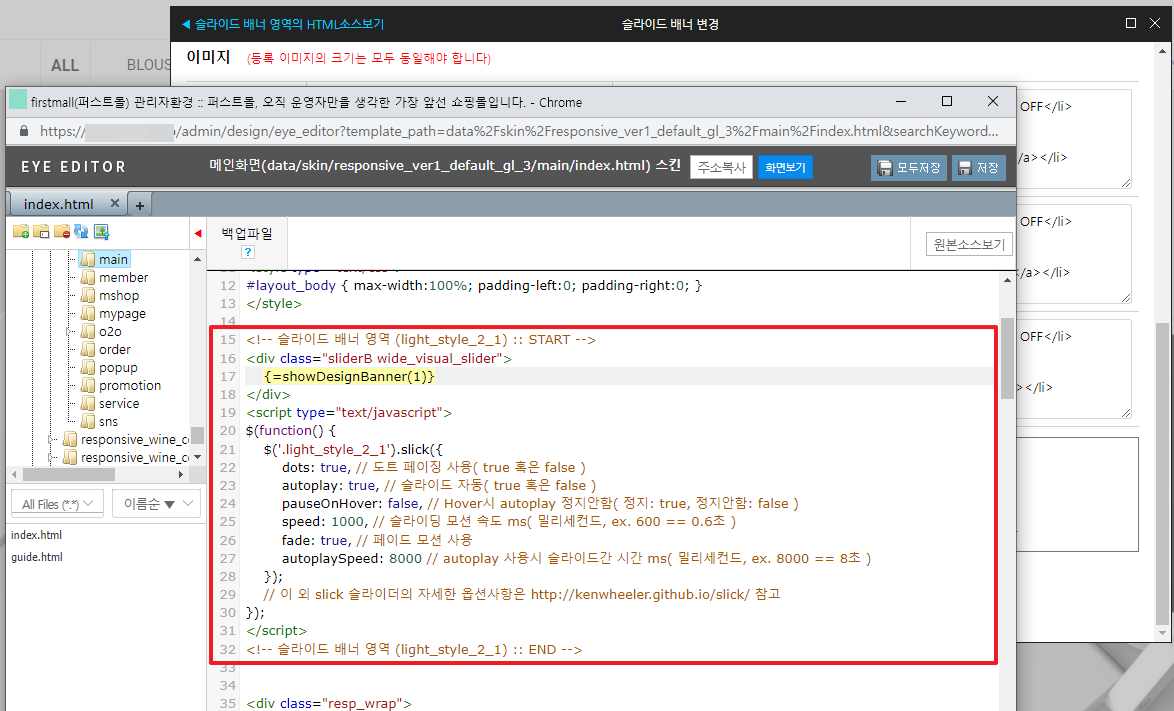
Task: Click the folder properties icon beside new folder
Action: point(41,232)
